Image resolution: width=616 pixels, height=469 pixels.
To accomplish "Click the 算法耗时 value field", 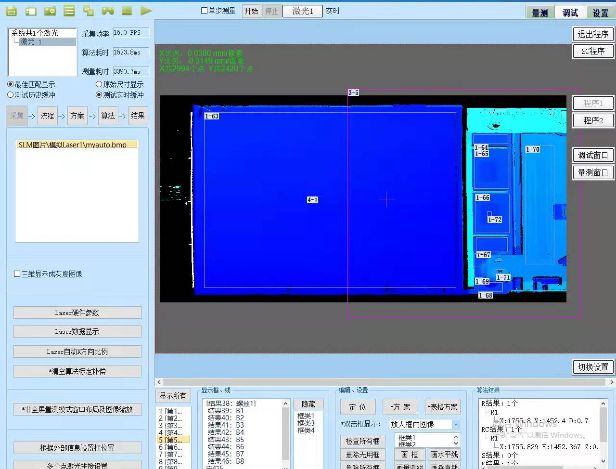I will 131,52.
